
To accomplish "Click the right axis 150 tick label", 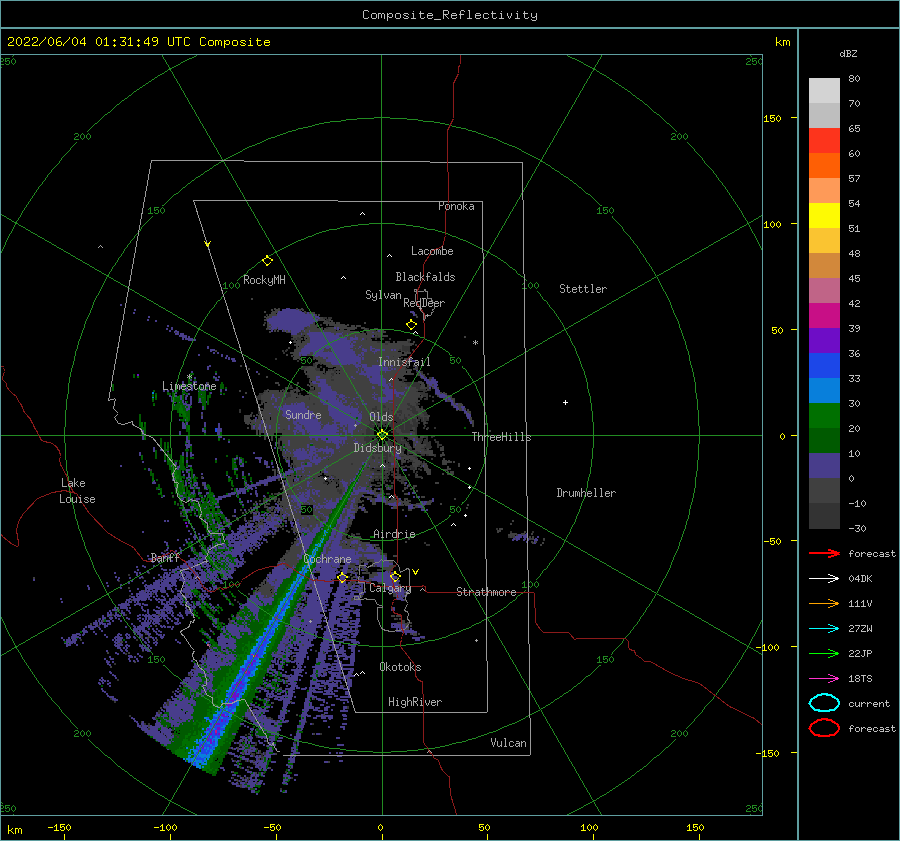I will tap(772, 118).
